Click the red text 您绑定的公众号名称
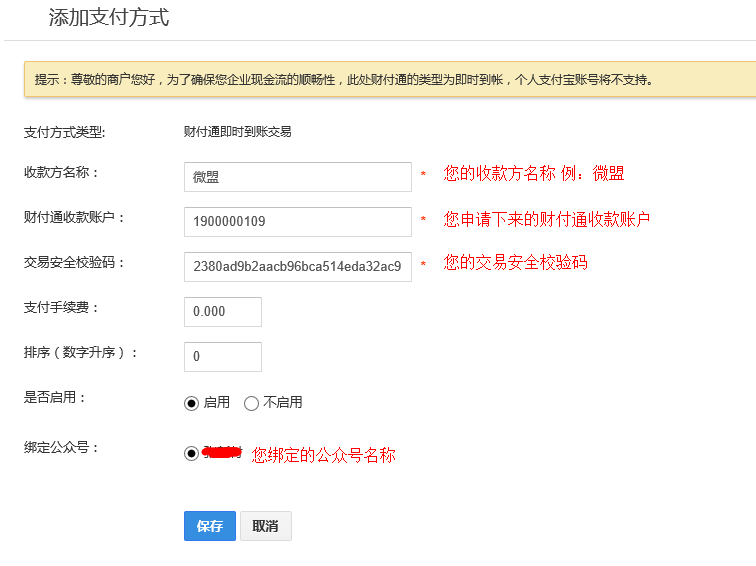Screen dimensions: 756x566 tap(323, 455)
